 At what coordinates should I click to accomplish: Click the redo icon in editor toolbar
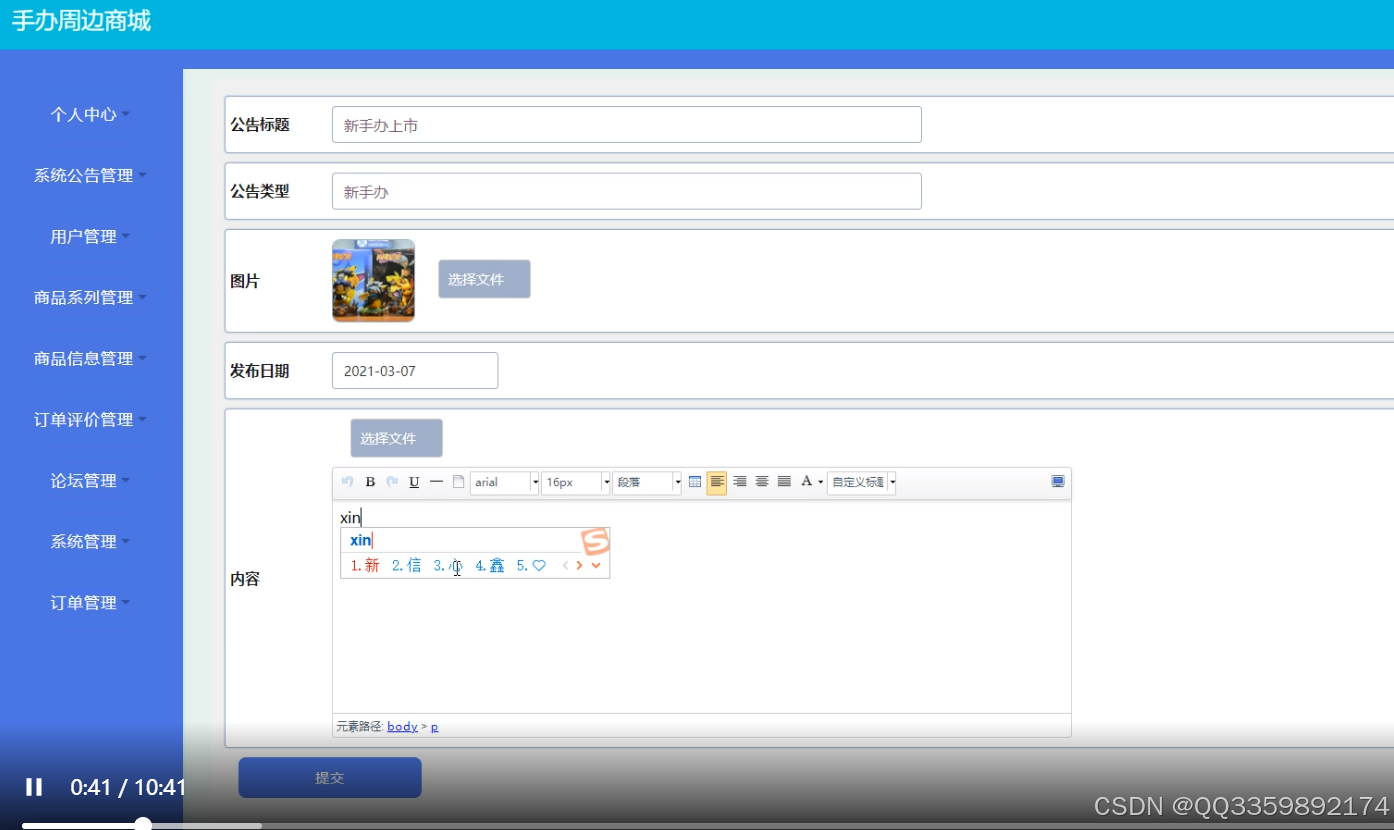[392, 482]
